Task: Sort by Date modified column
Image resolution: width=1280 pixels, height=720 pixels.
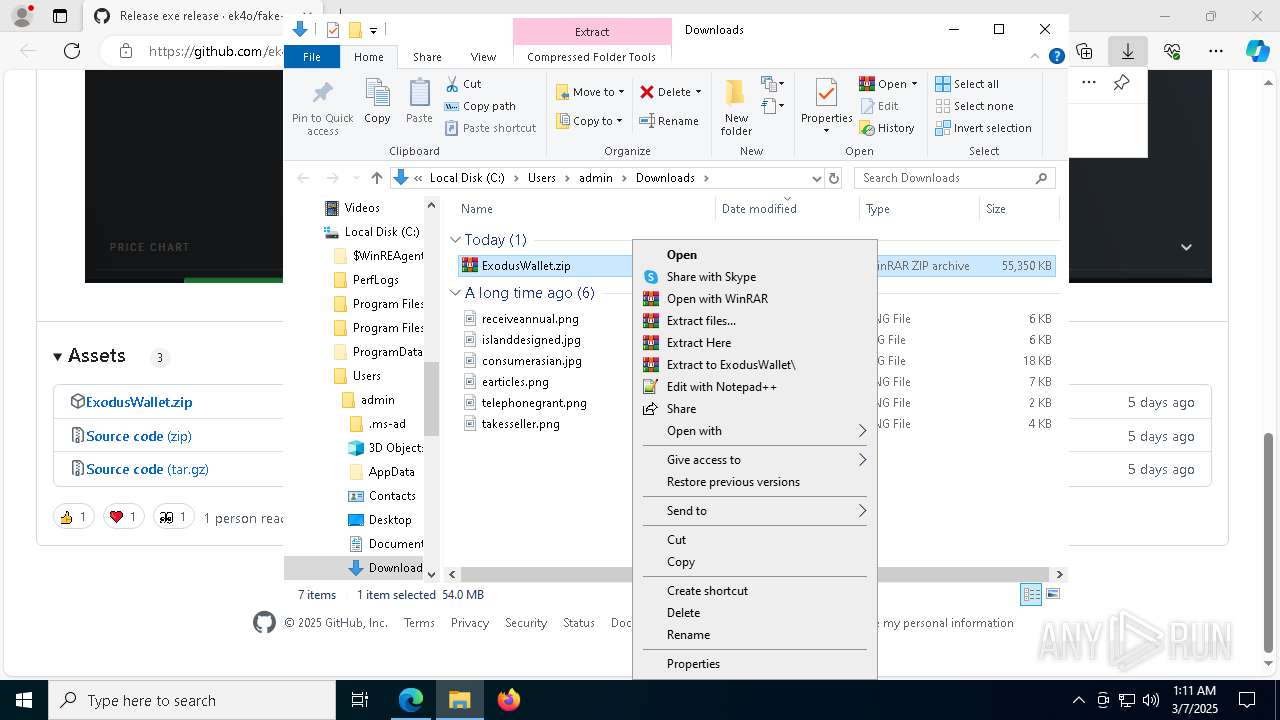Action: coord(787,209)
